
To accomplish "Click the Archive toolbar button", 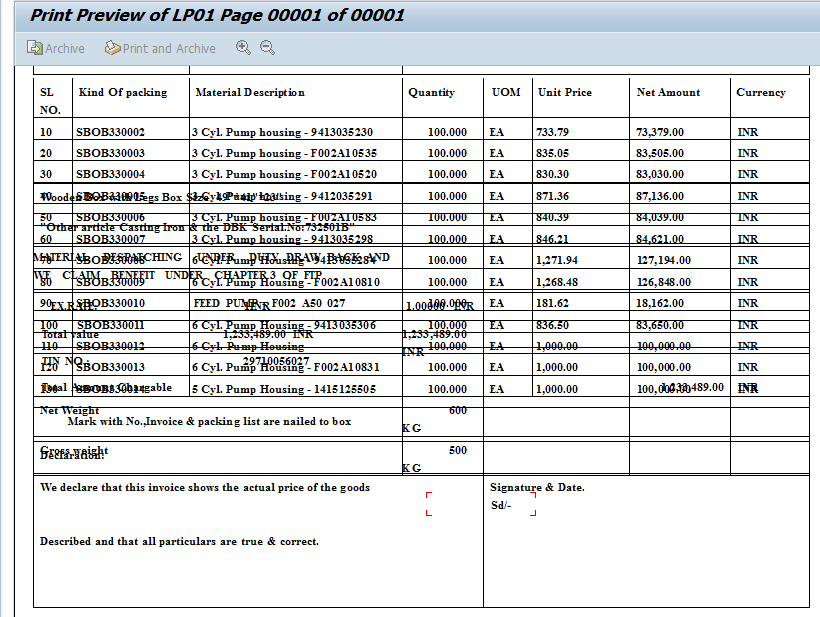I will click(55, 48).
